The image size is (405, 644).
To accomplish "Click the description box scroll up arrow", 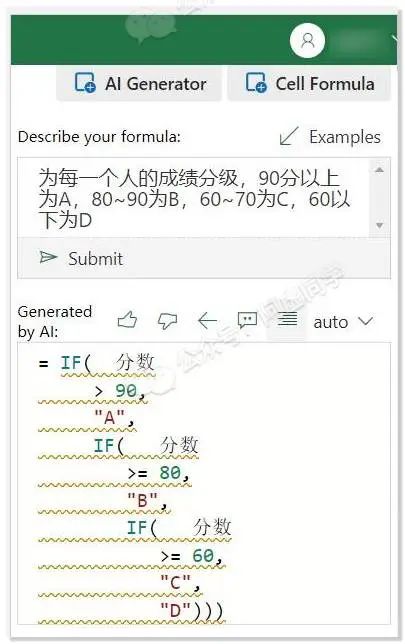I will point(380,170).
